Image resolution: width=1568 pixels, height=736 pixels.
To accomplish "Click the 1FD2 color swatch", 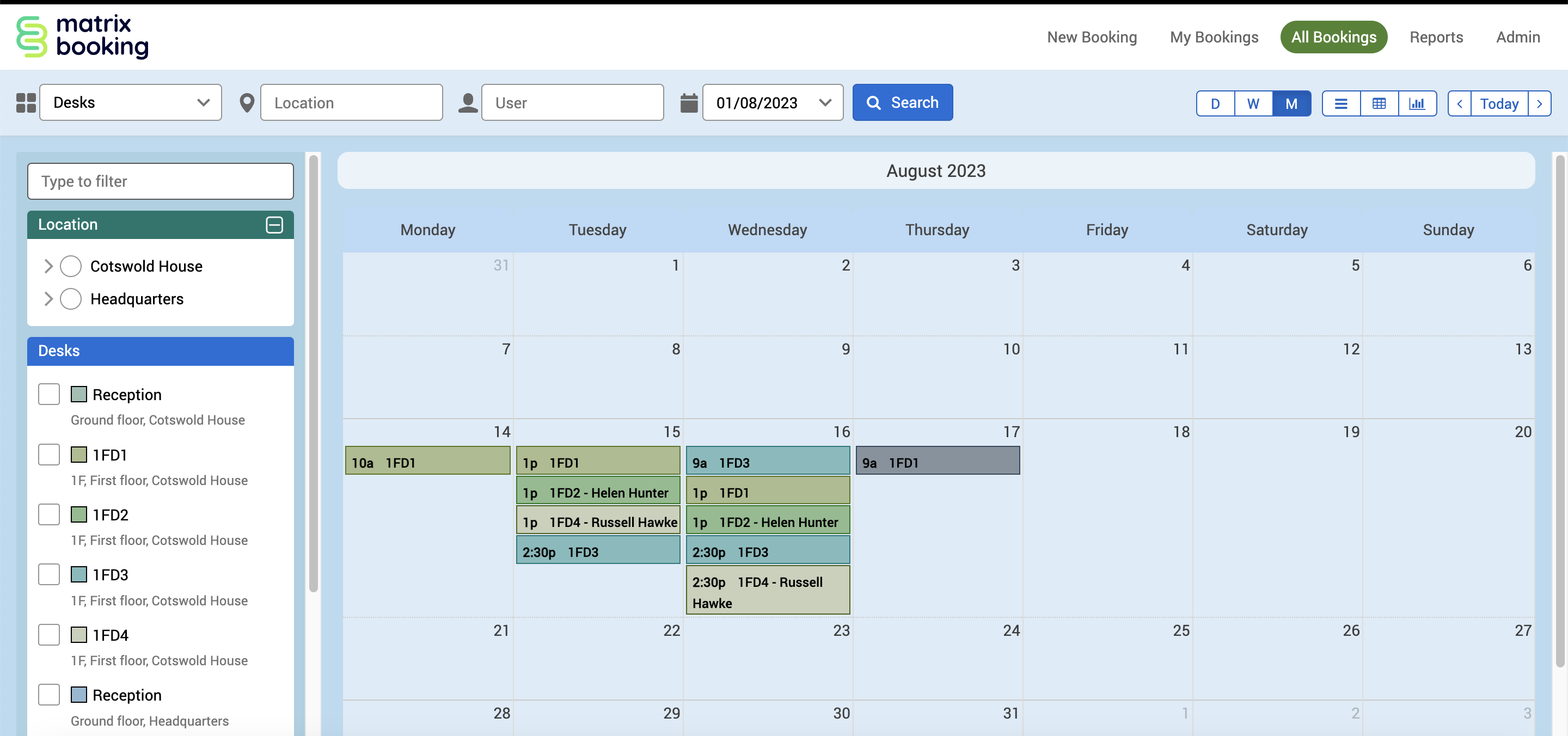I will point(78,514).
